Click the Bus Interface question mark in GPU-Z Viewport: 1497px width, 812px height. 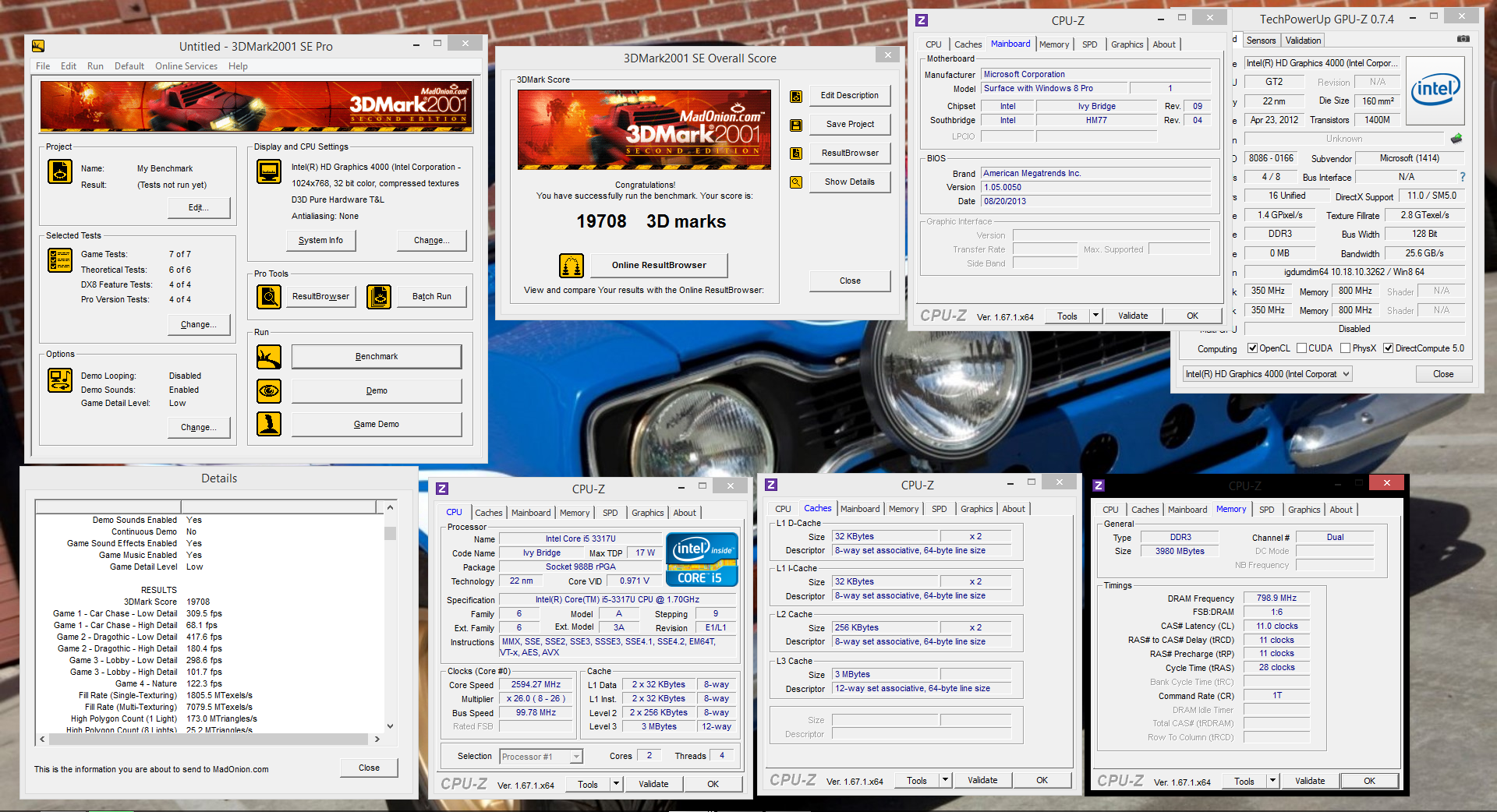(1463, 177)
